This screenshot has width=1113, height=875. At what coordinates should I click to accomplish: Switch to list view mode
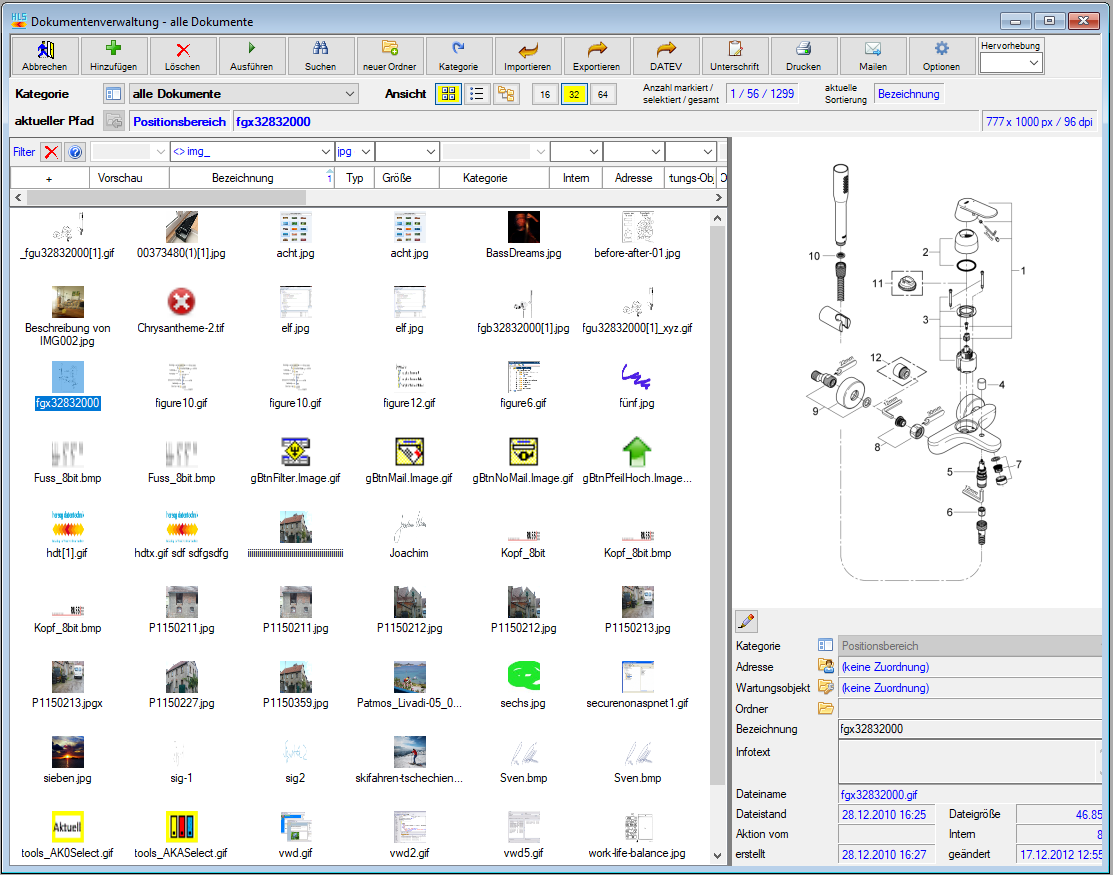click(x=477, y=94)
